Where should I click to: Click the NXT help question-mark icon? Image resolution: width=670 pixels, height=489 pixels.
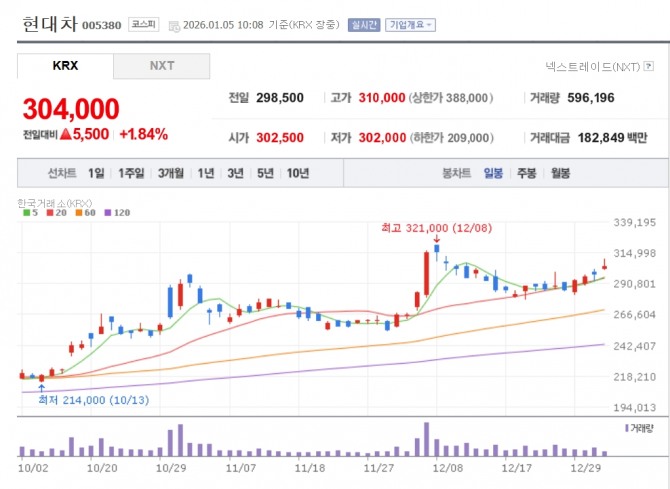(x=649, y=66)
